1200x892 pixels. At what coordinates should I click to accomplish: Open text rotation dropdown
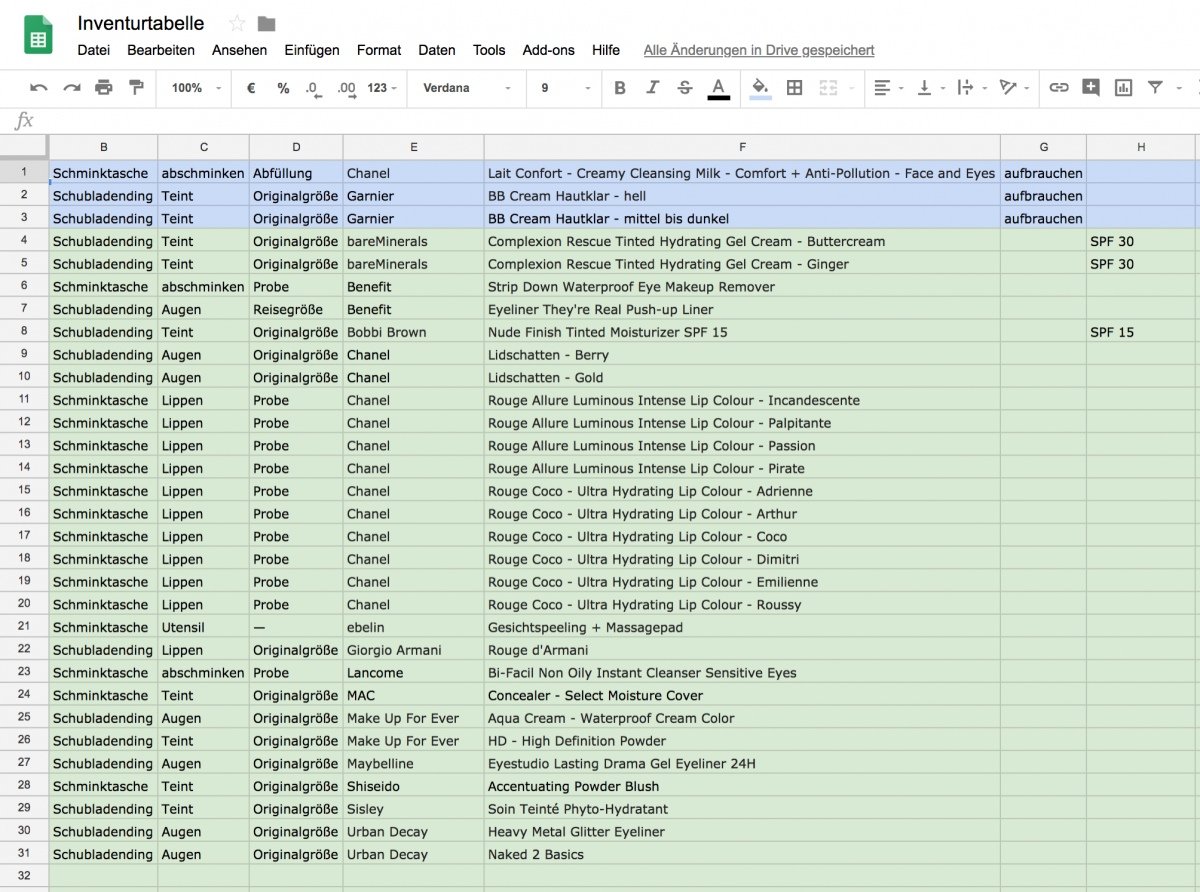pos(1013,88)
